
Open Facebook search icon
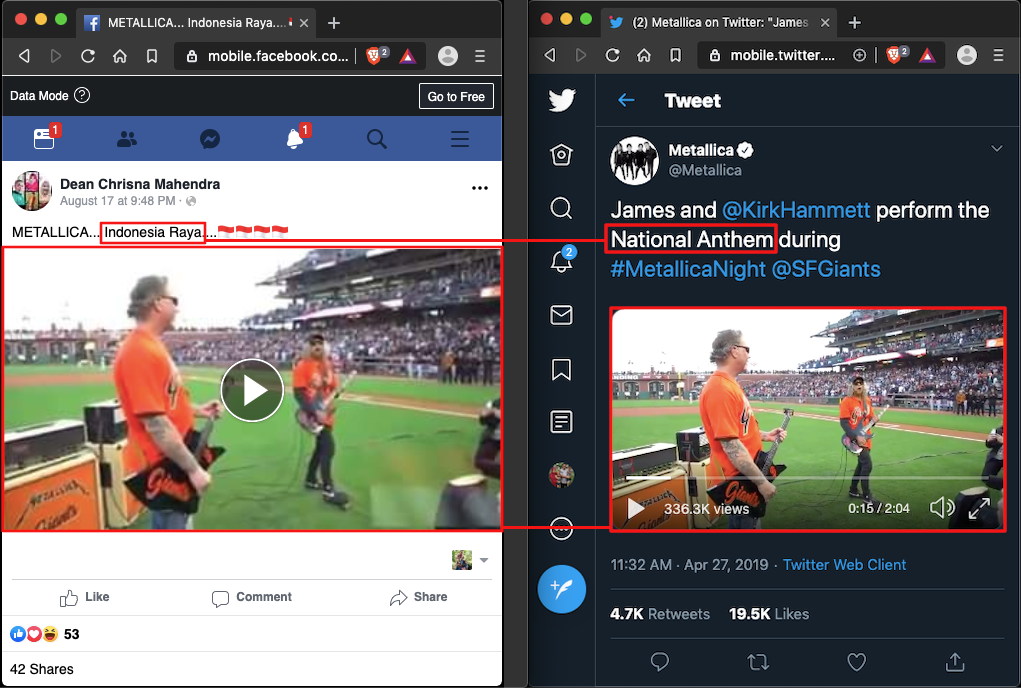click(377, 139)
